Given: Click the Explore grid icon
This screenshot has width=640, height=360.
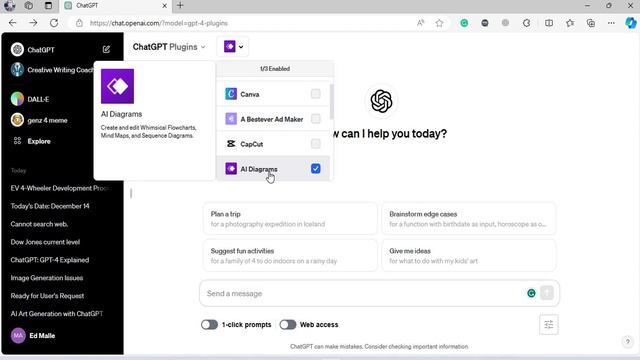Looking at the screenshot, I should (x=17, y=141).
